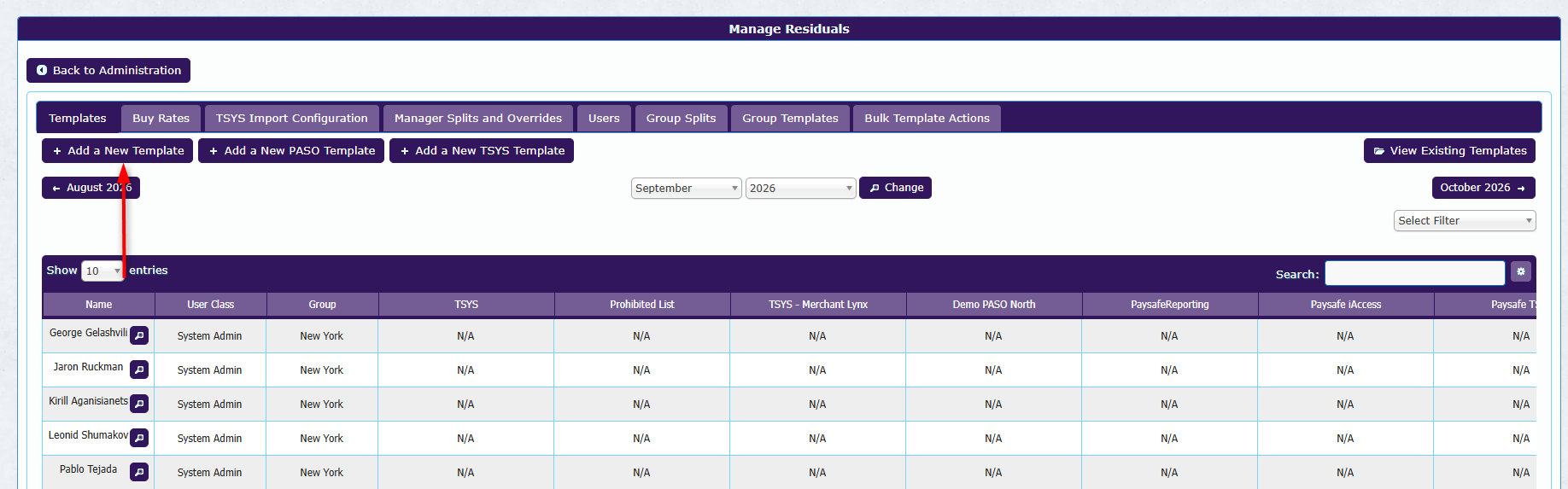Open the Select Filter dropdown
The image size is (1568, 489).
1465,220
